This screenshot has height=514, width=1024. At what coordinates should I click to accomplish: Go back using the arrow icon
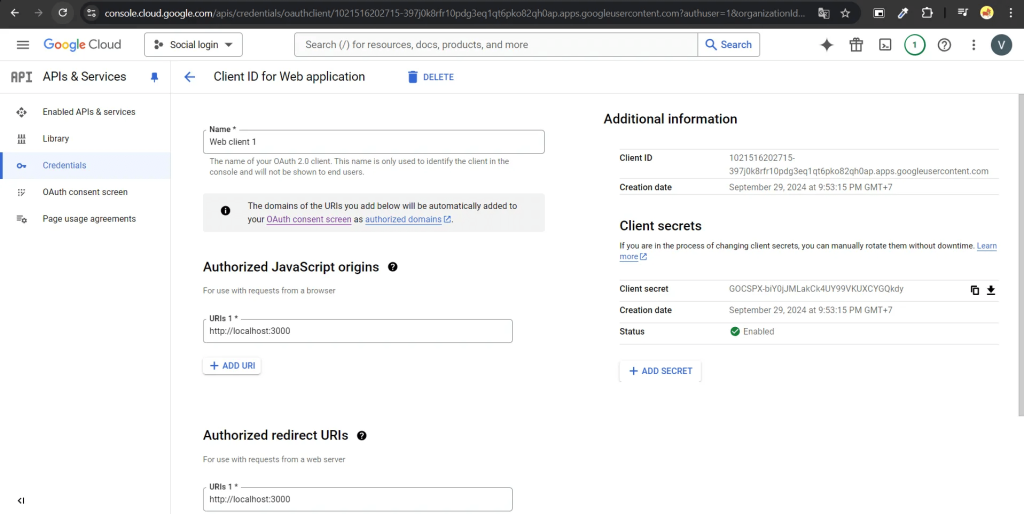point(189,77)
